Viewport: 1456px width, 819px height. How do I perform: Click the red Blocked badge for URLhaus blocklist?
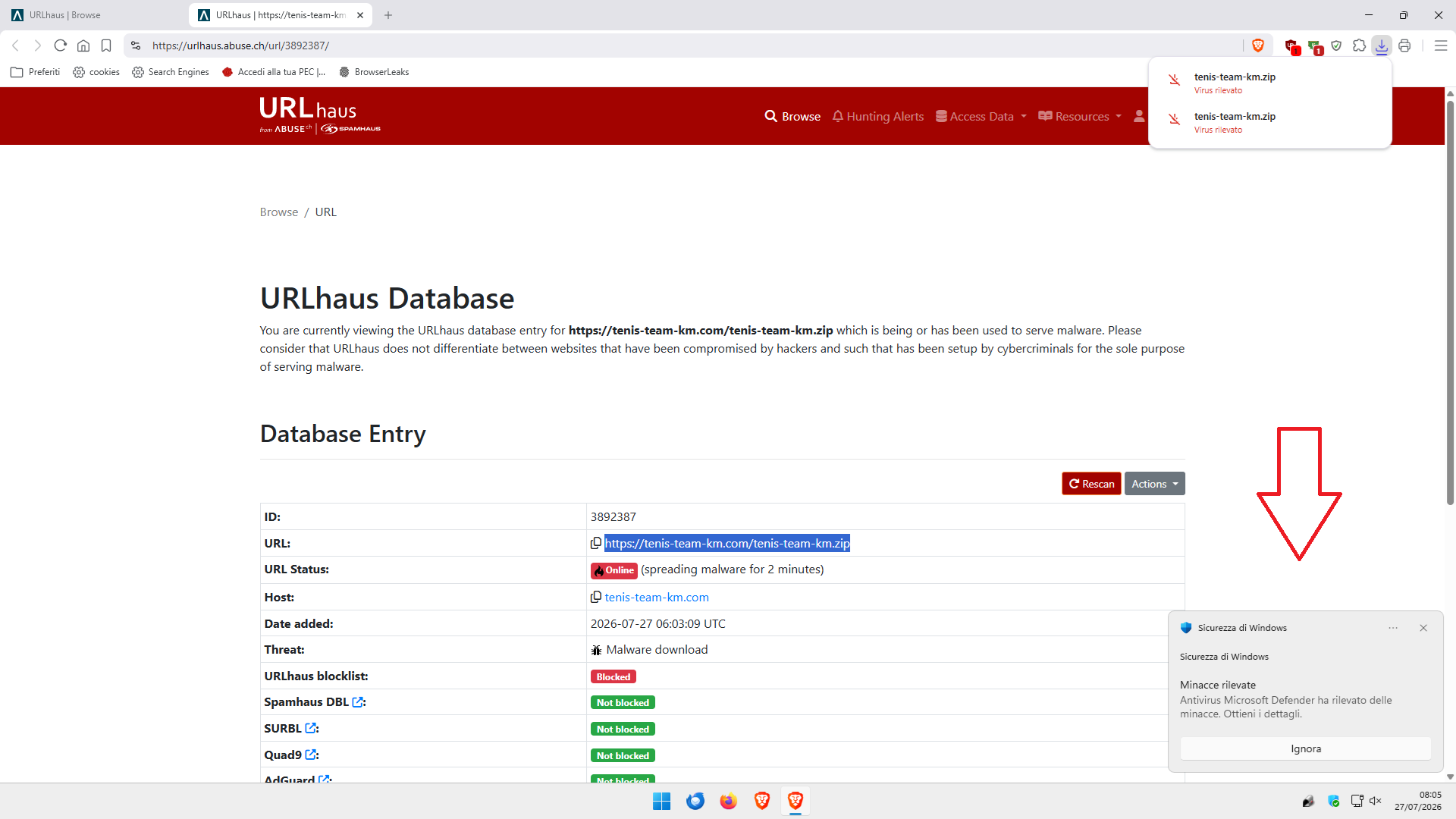click(x=613, y=676)
